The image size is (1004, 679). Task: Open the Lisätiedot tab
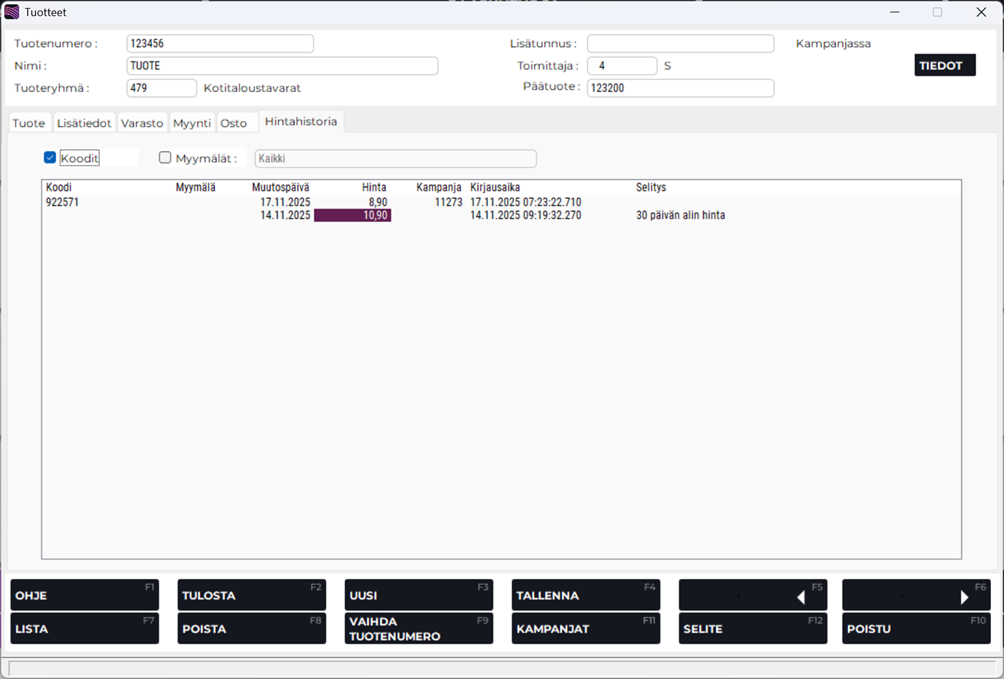tap(84, 123)
